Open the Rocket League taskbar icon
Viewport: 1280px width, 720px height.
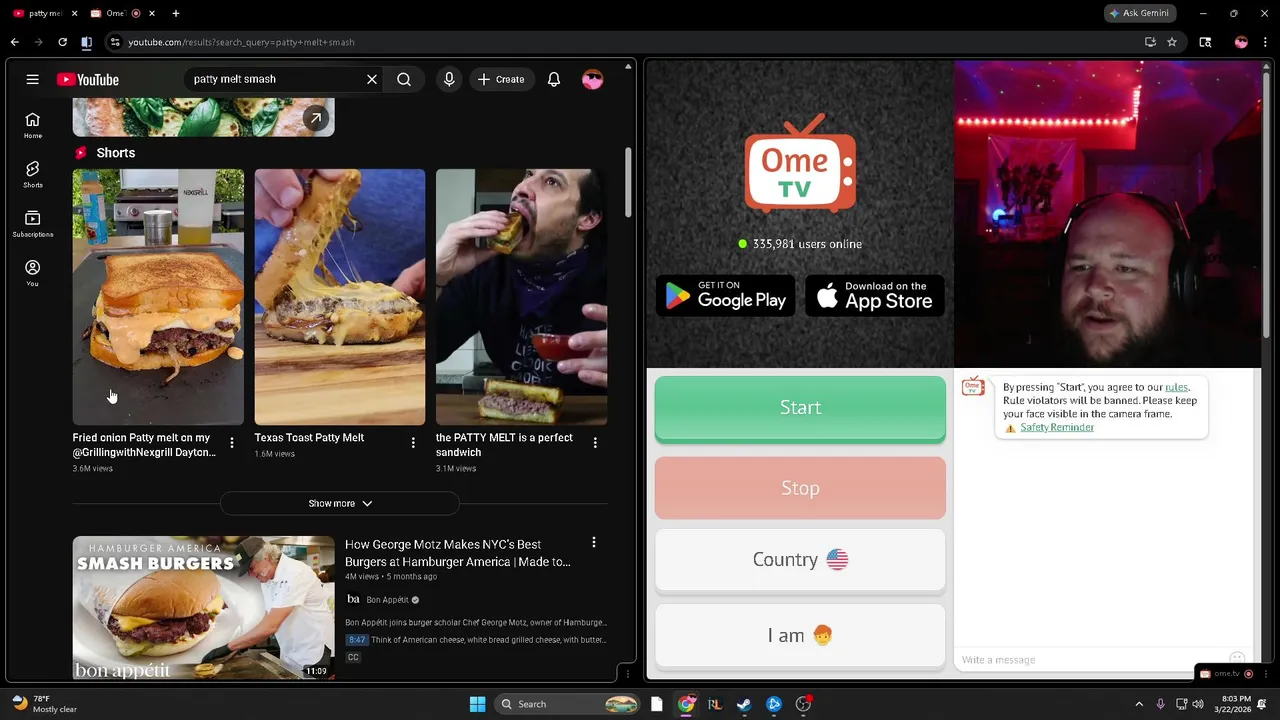pyautogui.click(x=714, y=704)
